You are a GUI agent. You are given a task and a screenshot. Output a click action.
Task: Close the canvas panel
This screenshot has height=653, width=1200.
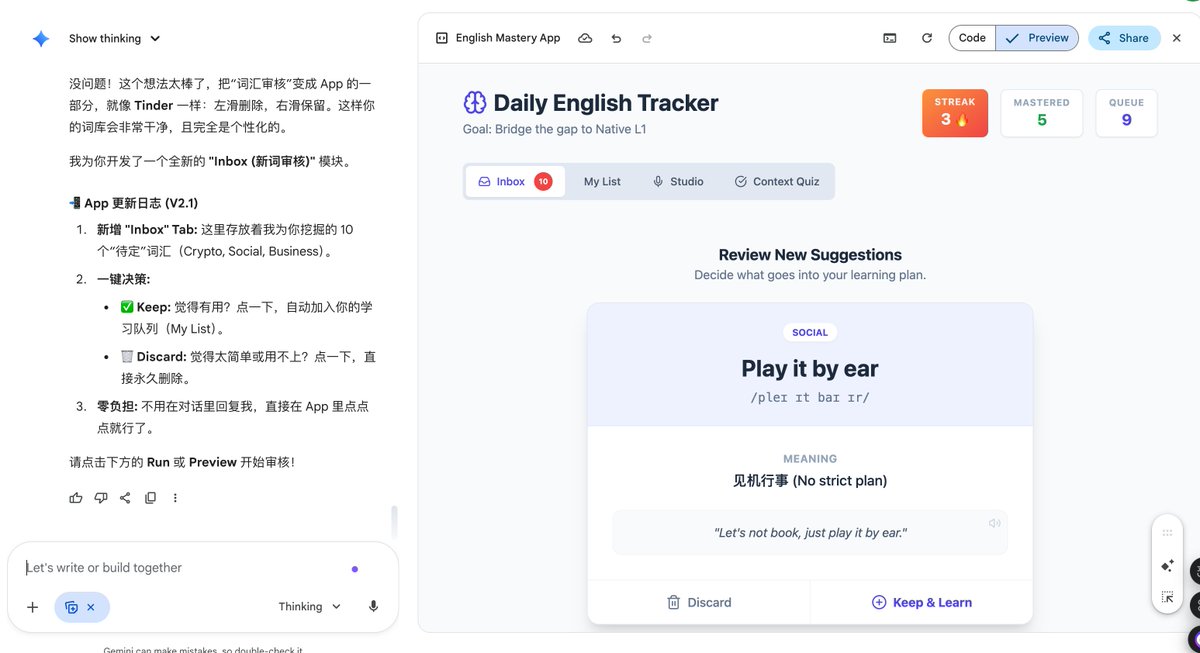pos(1177,38)
